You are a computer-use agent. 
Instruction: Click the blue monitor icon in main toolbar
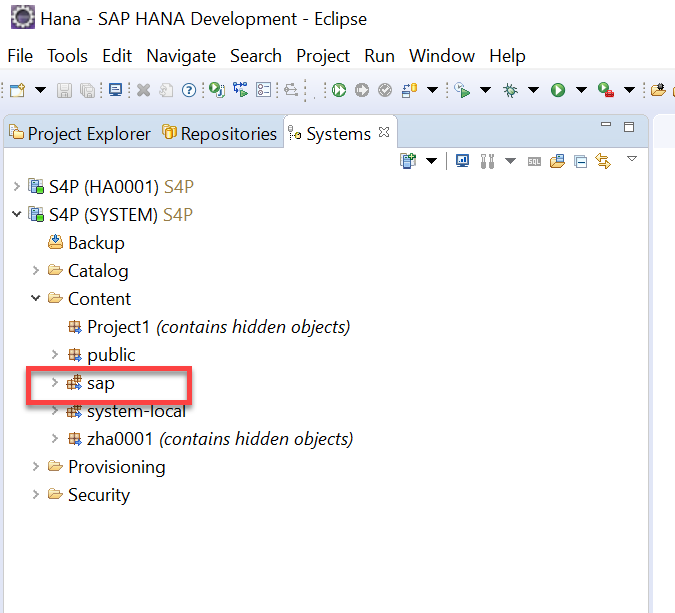point(115,90)
